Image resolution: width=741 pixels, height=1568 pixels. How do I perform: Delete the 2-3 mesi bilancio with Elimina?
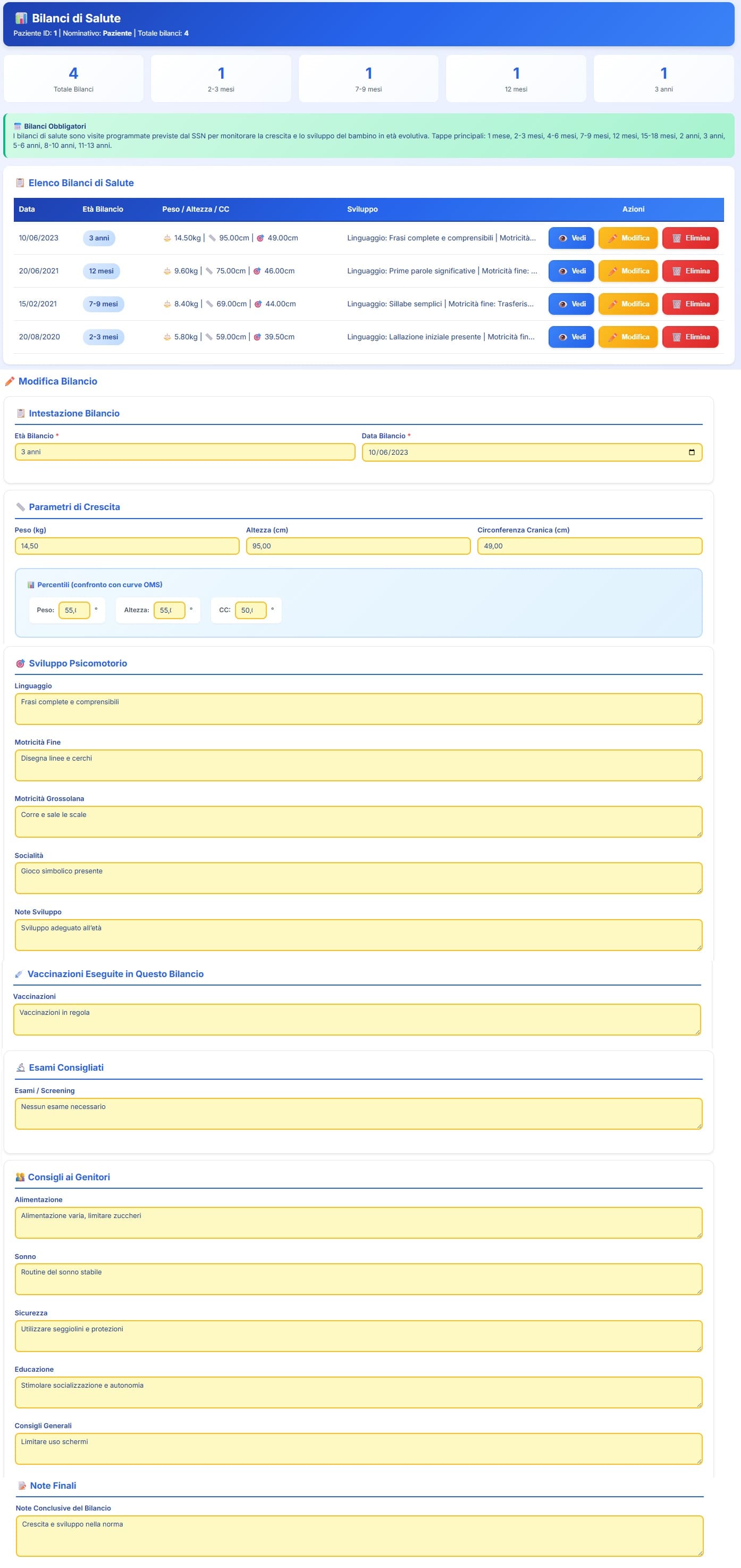[690, 337]
